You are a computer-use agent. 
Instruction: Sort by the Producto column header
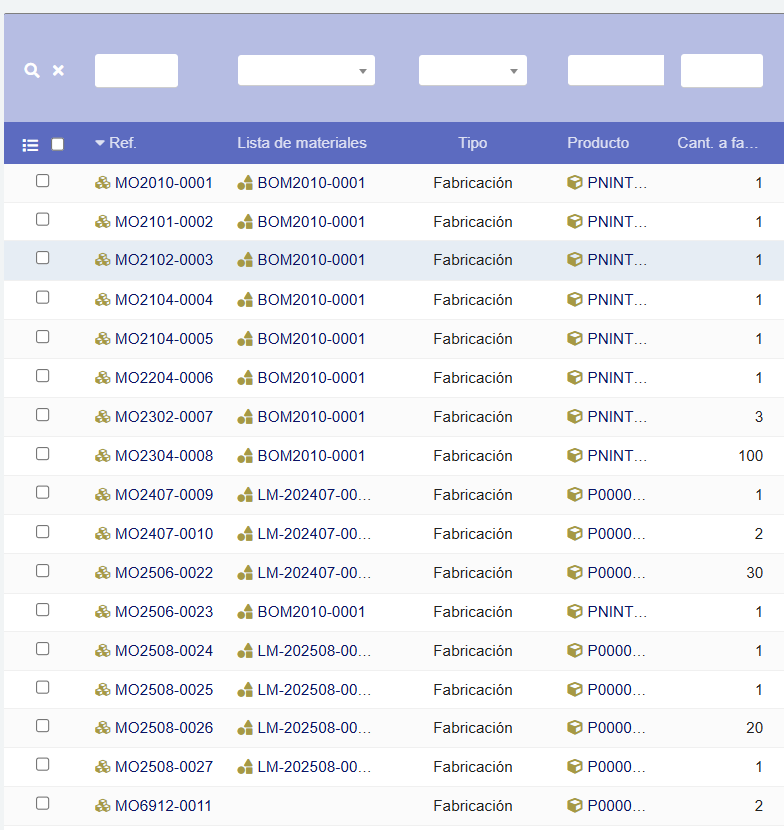click(598, 143)
